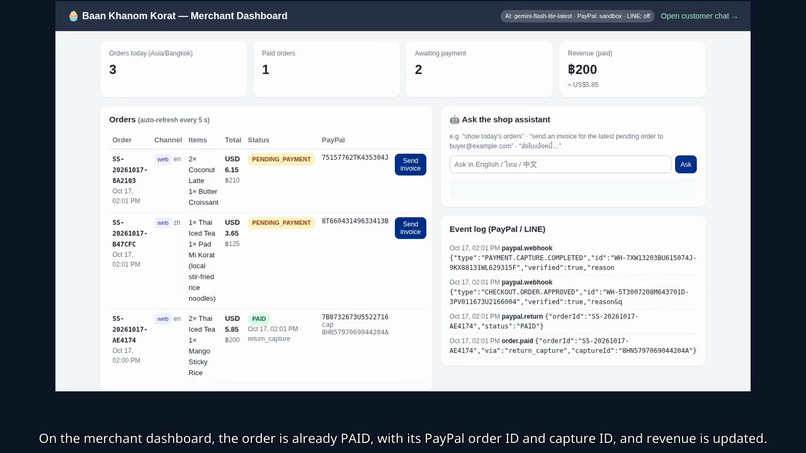
Task: Click the ≈ US$5.85 revenue text
Action: (x=583, y=85)
